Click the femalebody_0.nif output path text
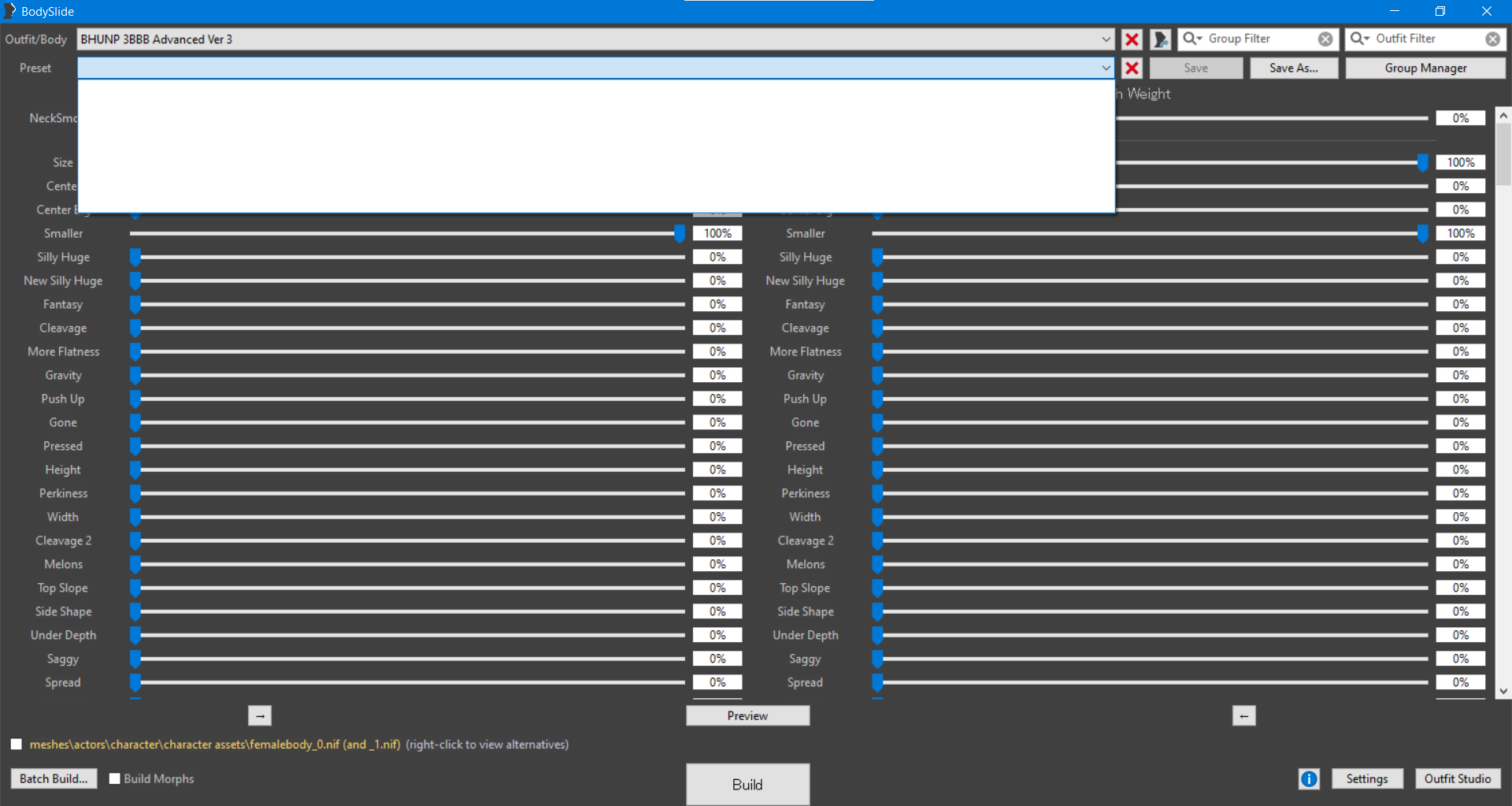 pos(215,745)
